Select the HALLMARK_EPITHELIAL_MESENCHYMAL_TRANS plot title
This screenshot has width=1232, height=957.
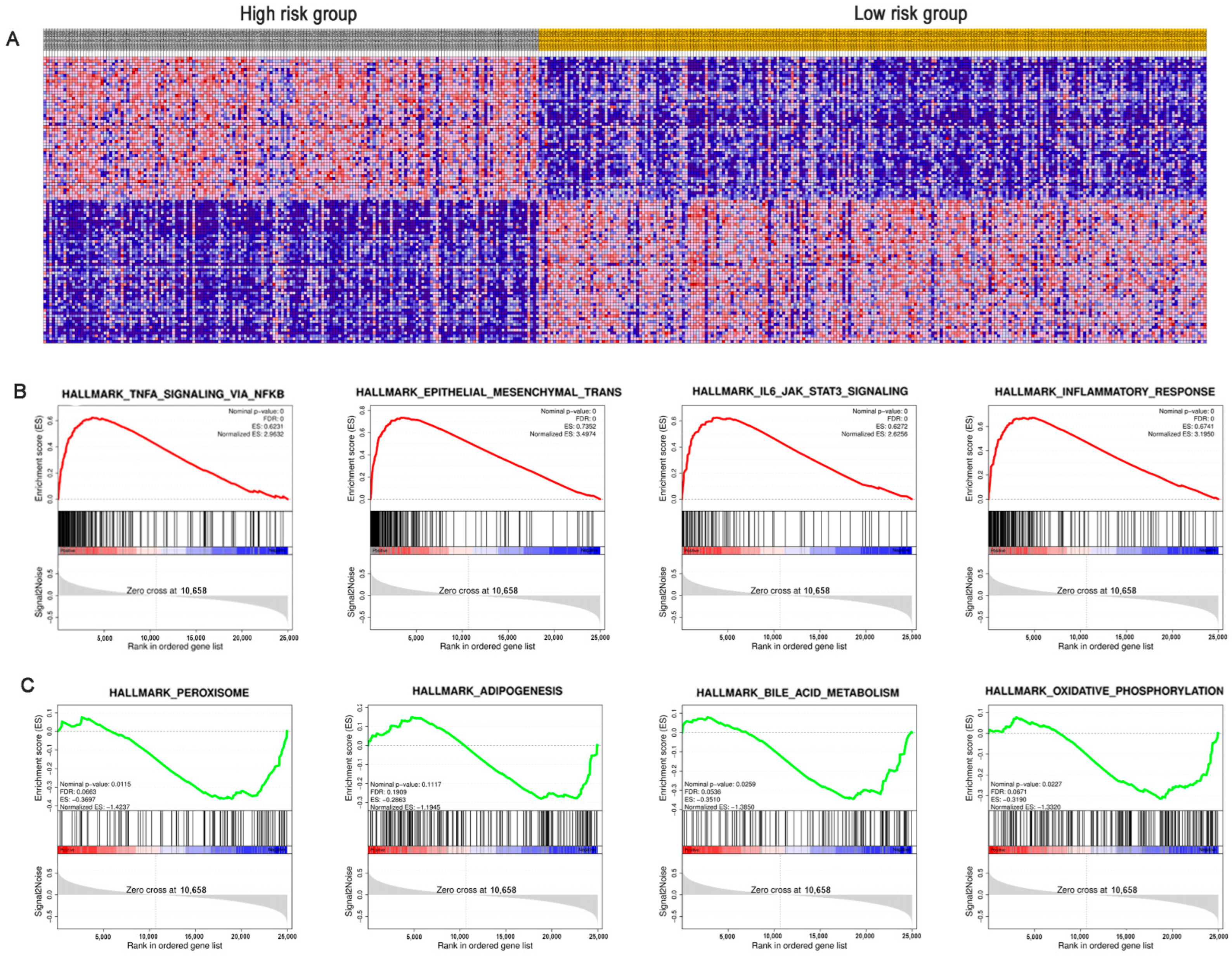click(488, 392)
